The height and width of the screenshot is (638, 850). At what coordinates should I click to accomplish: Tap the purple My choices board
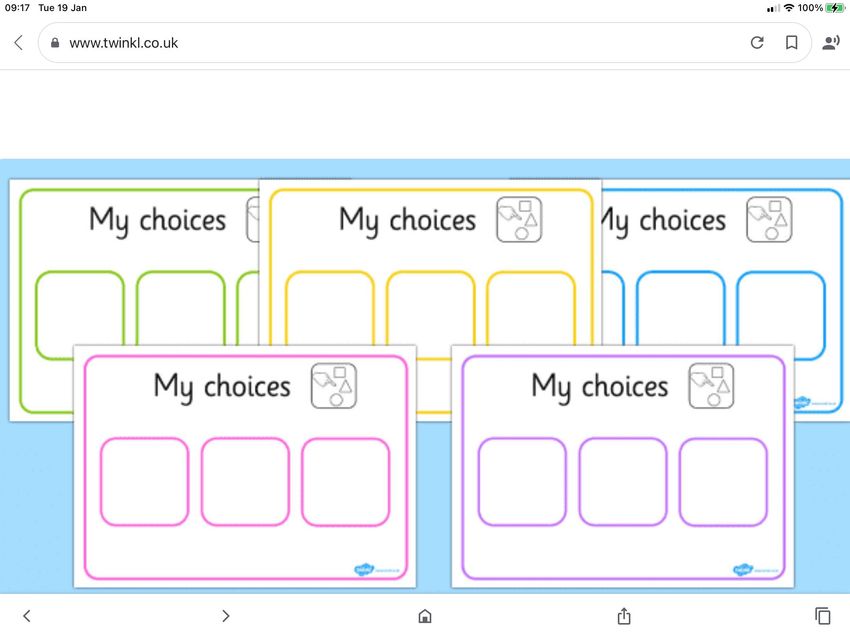pos(623,466)
